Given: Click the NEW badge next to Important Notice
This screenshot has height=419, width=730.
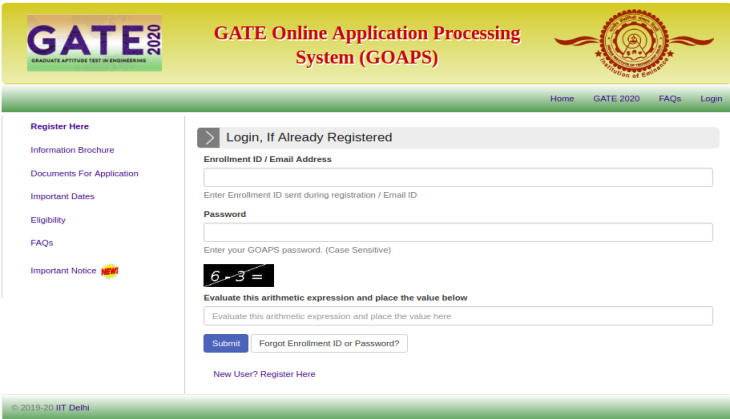Looking at the screenshot, I should [x=110, y=271].
